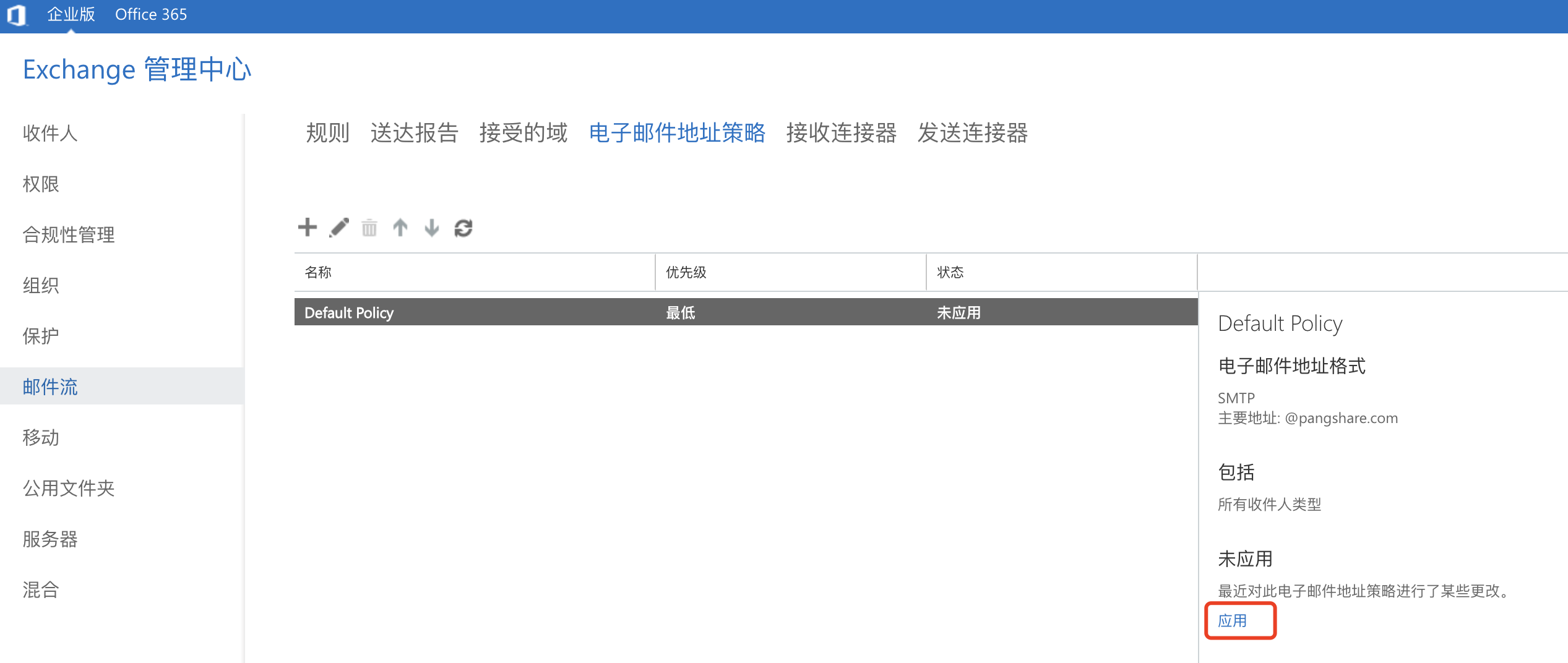Click the refresh icon in toolbar

463,228
